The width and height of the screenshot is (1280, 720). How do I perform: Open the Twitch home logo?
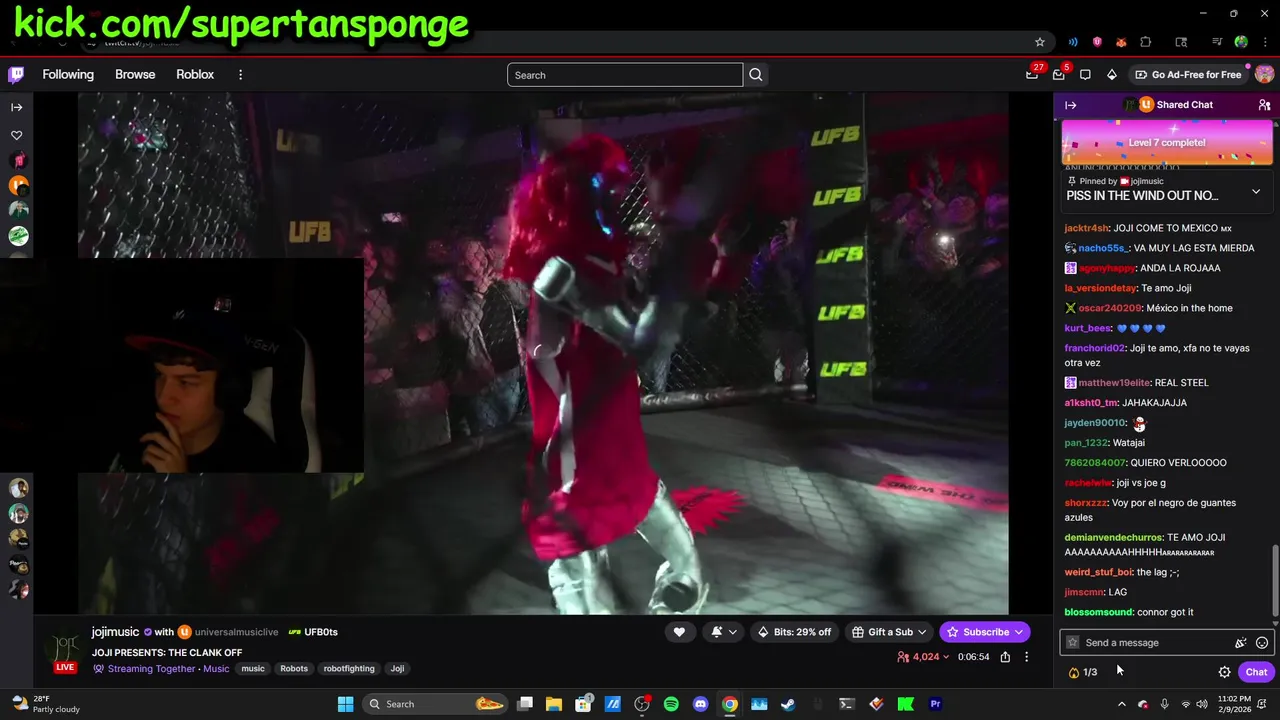16,75
